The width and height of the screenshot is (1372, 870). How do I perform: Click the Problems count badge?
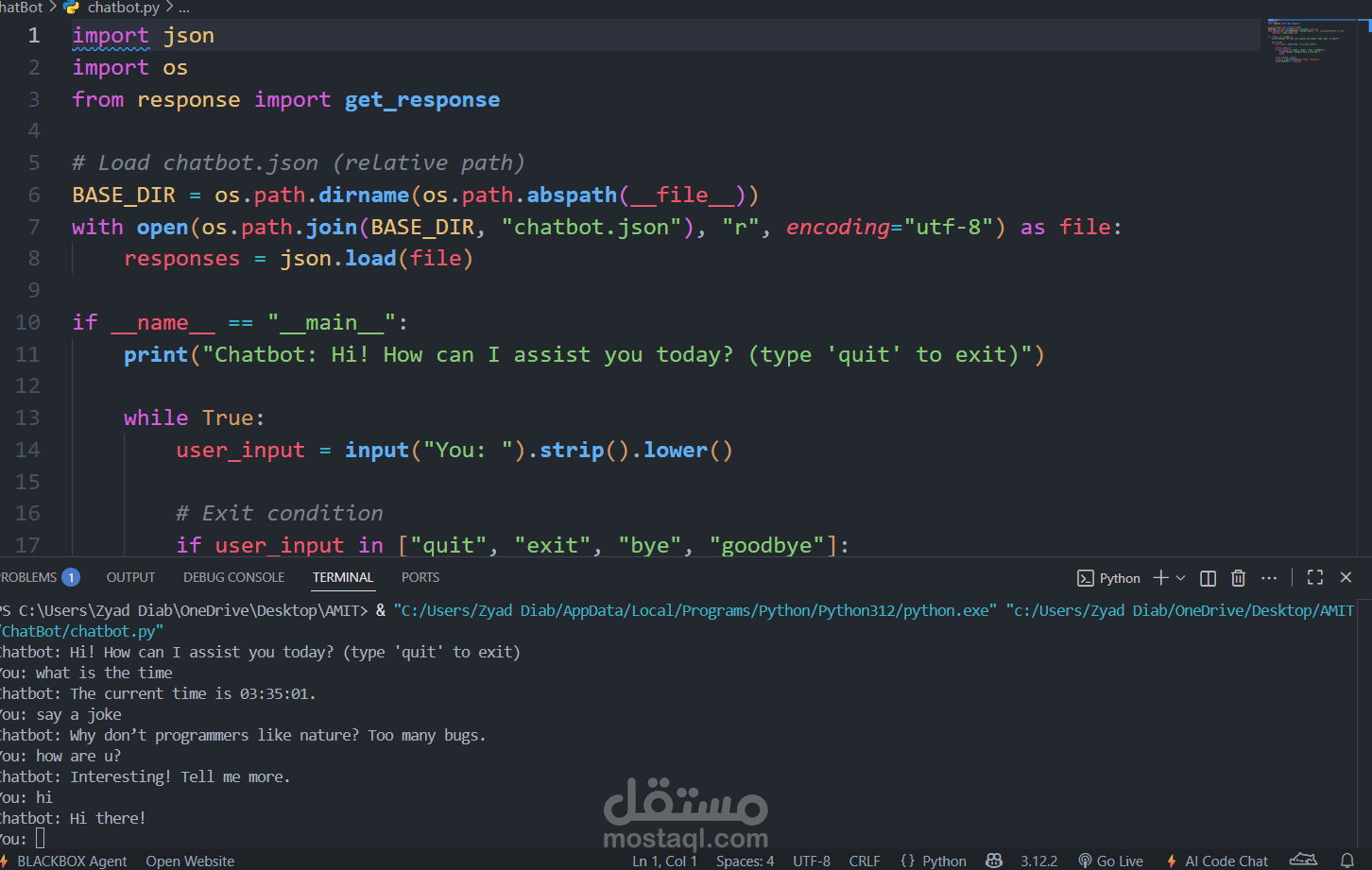tap(71, 577)
